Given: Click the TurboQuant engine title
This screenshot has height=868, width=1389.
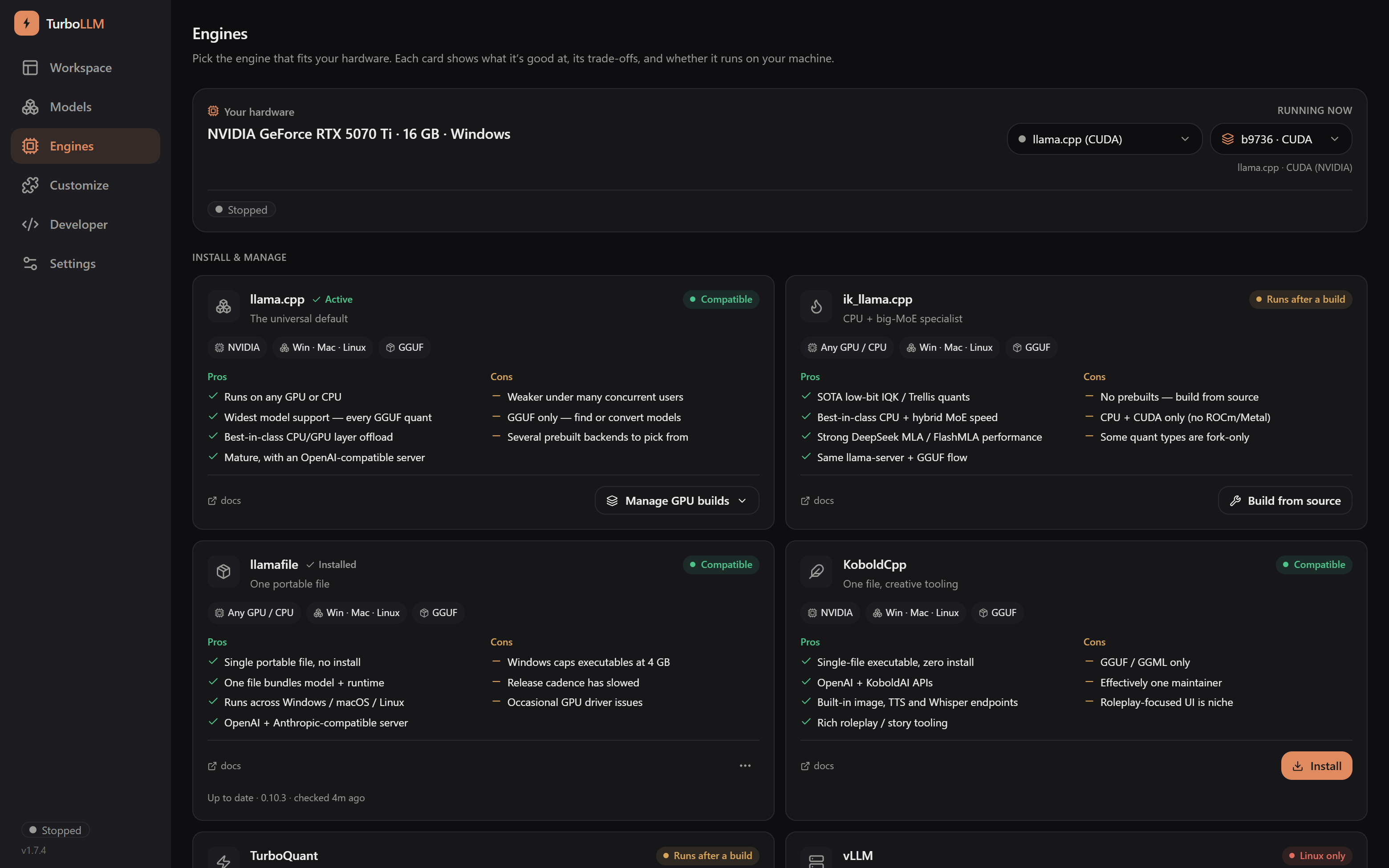Looking at the screenshot, I should click(284, 856).
